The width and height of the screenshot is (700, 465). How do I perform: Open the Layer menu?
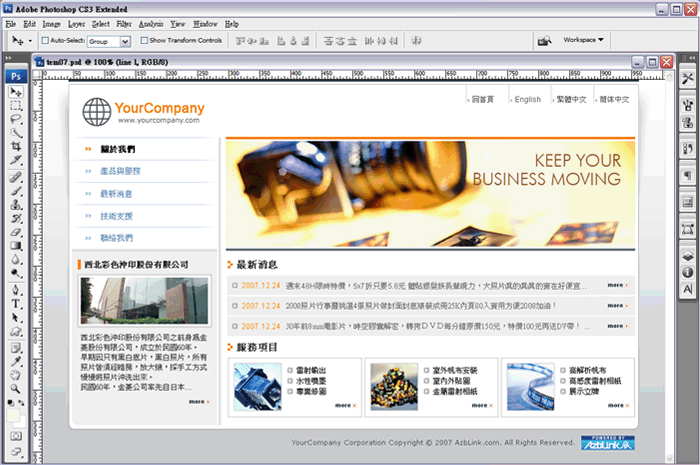coord(76,22)
